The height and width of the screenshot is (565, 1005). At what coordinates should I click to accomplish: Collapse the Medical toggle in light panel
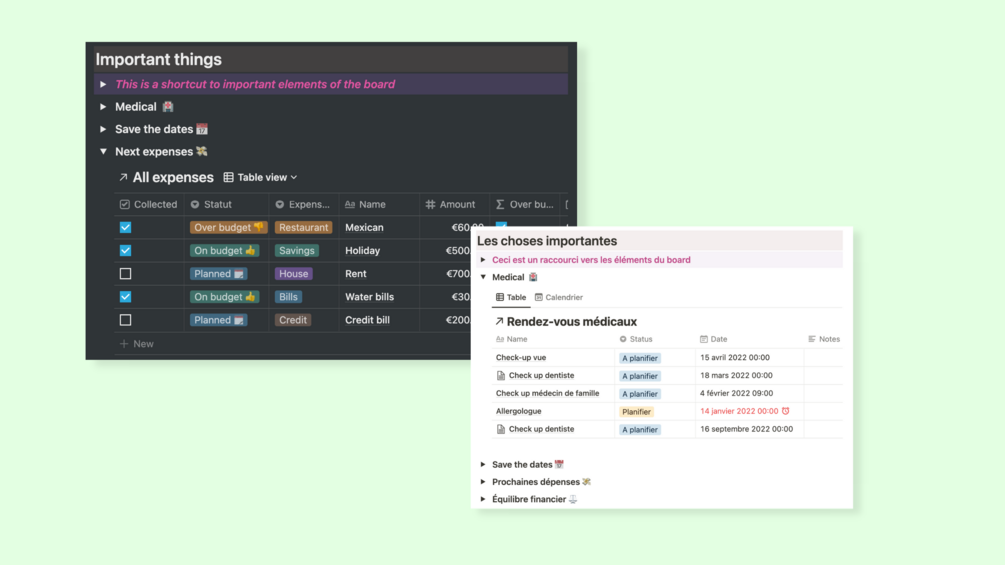click(483, 277)
